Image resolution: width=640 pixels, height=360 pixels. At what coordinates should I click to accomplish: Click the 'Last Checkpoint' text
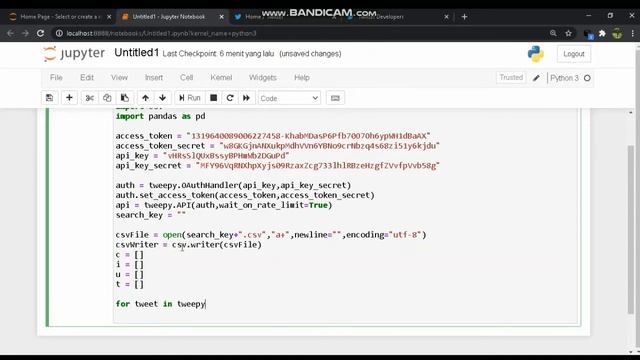pyautogui.click(x=218, y=54)
